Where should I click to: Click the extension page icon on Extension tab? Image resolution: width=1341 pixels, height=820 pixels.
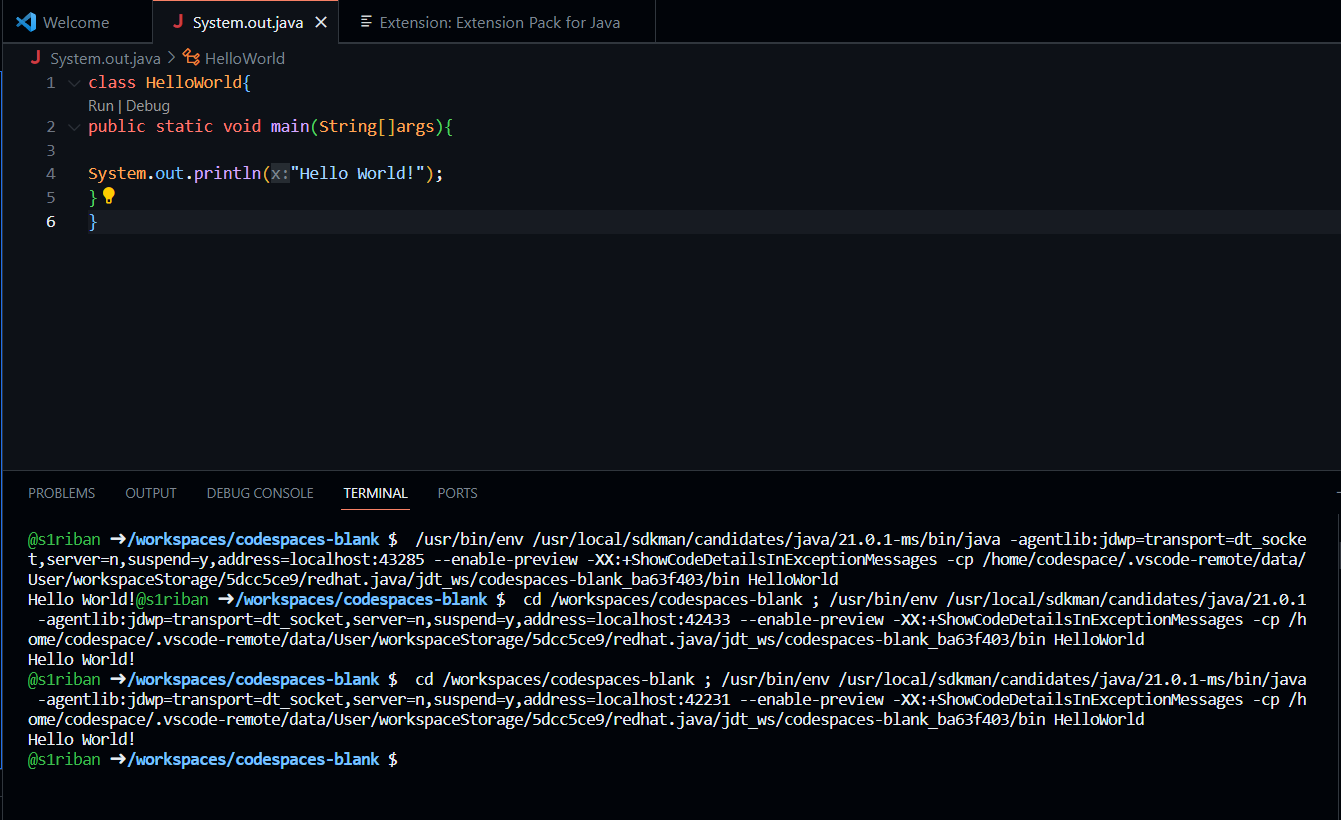coord(367,22)
